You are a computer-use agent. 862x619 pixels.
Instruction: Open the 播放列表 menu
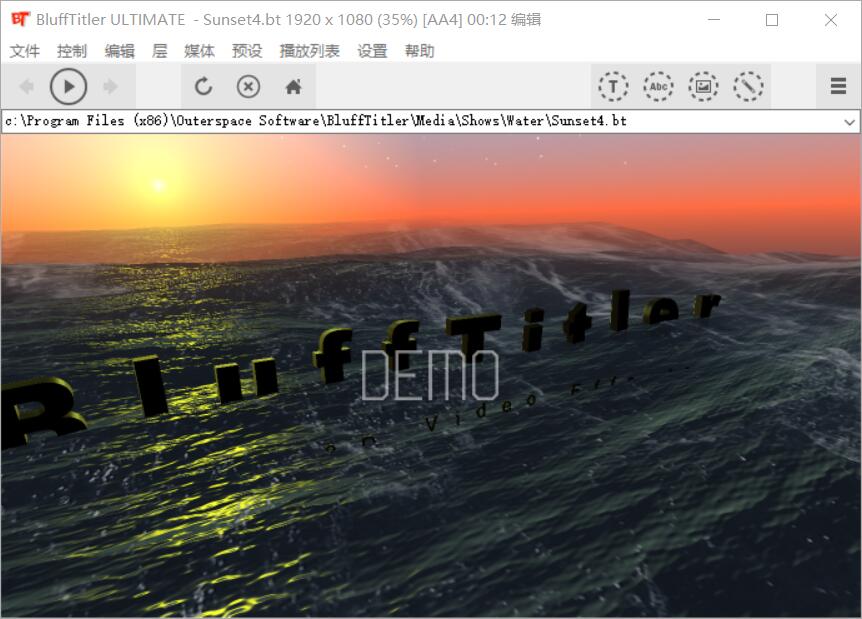click(310, 51)
